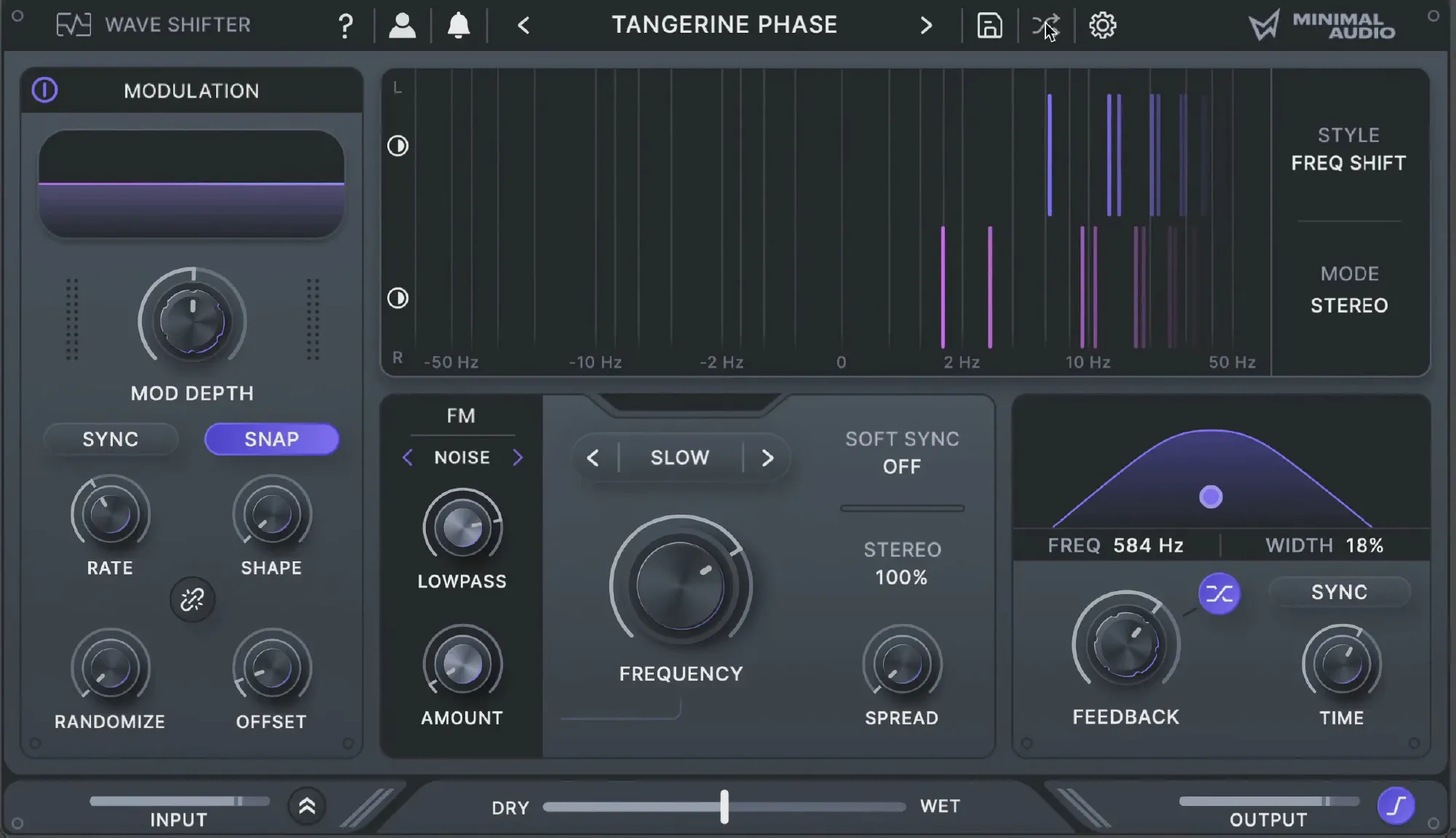Click the help question mark icon
Image resolution: width=1456 pixels, height=838 pixels.
pyautogui.click(x=346, y=26)
